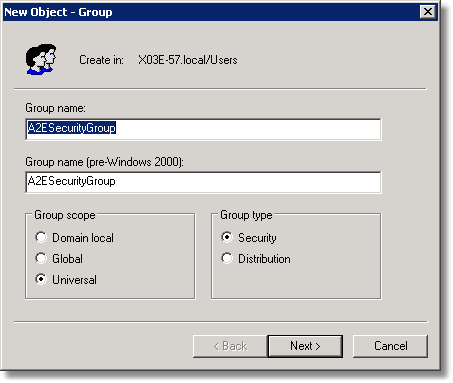
Task: Click the 'Group scope' heading
Action: 65,215
